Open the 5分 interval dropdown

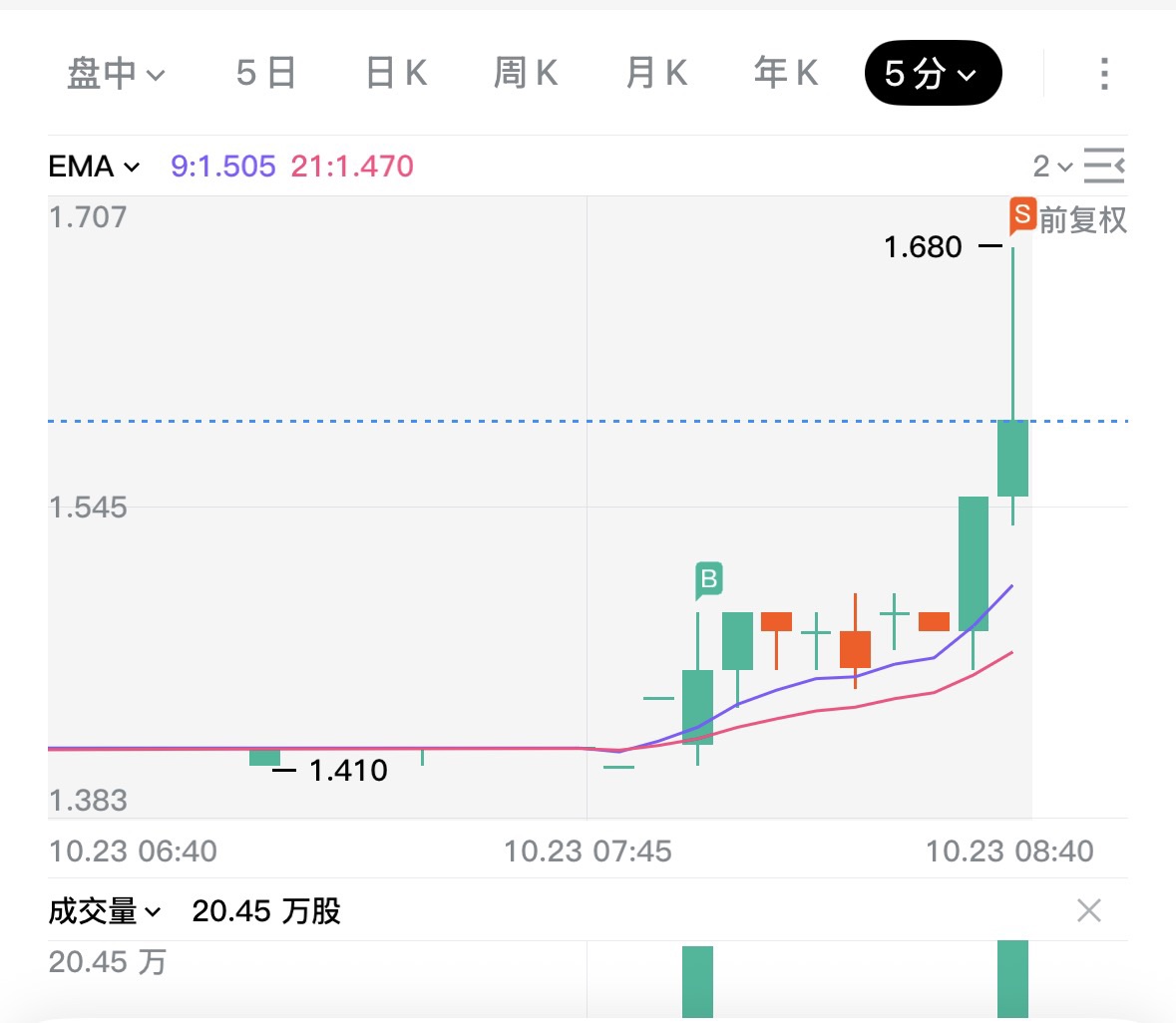point(932,74)
